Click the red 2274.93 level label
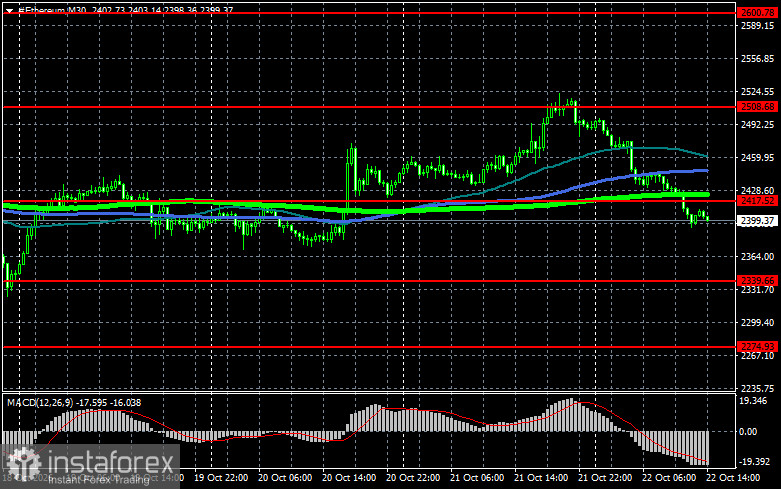The height and width of the screenshot is (489, 781). (757, 347)
